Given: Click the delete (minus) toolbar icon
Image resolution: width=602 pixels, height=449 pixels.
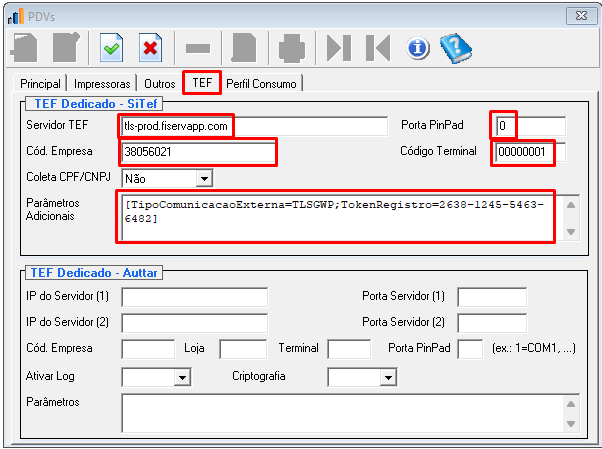Looking at the screenshot, I should coord(198,48).
